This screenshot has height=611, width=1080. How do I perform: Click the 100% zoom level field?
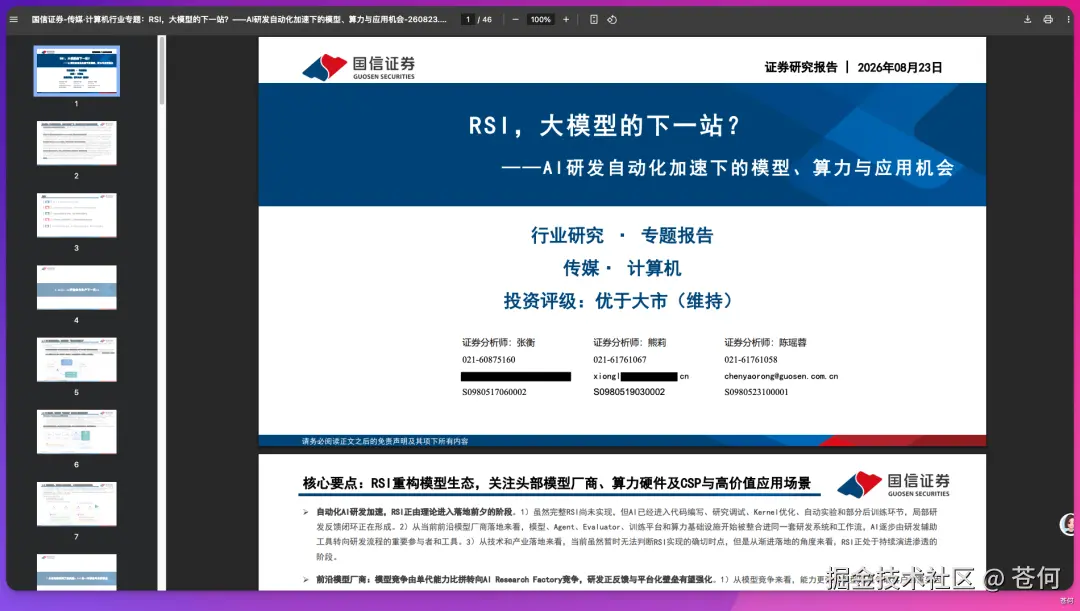[x=541, y=19]
